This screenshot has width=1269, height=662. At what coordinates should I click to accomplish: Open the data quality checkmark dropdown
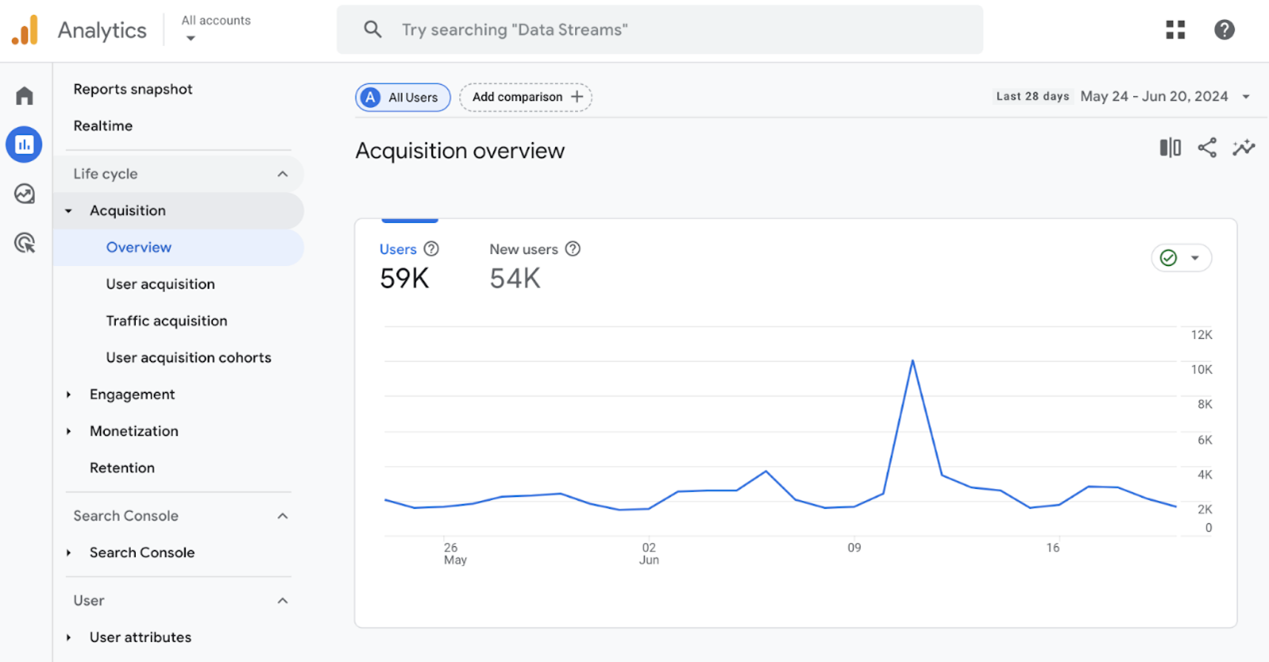coord(1181,258)
